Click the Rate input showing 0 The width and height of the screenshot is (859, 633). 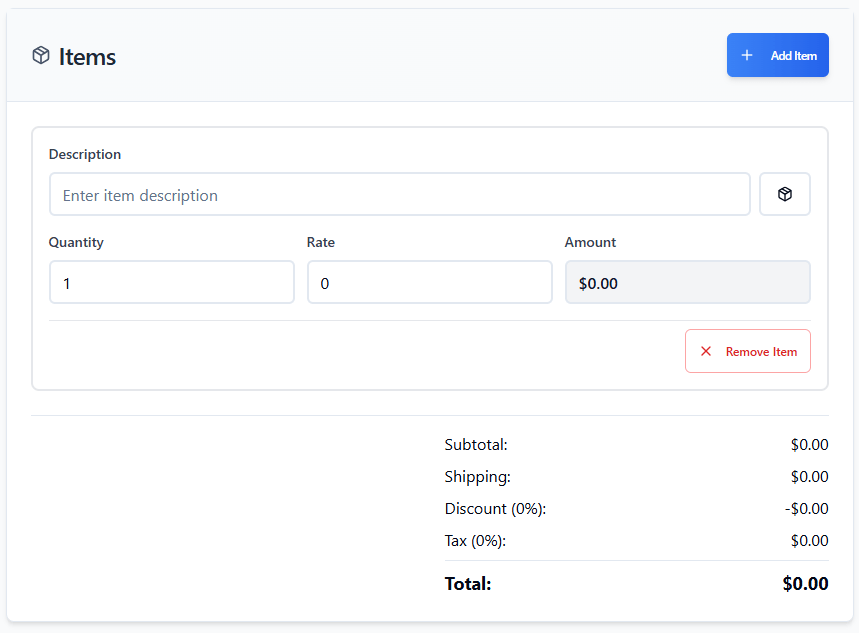pos(429,282)
